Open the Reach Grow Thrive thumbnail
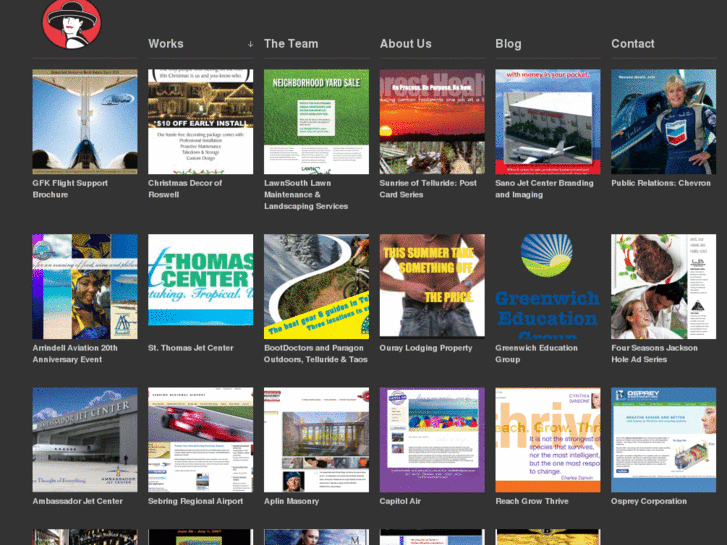 pyautogui.click(x=548, y=439)
